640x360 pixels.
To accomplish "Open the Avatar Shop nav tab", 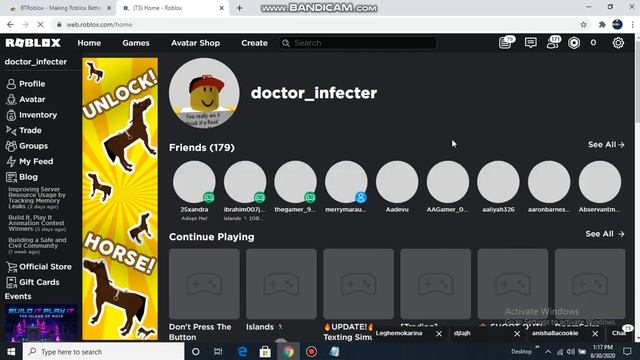I will point(196,43).
